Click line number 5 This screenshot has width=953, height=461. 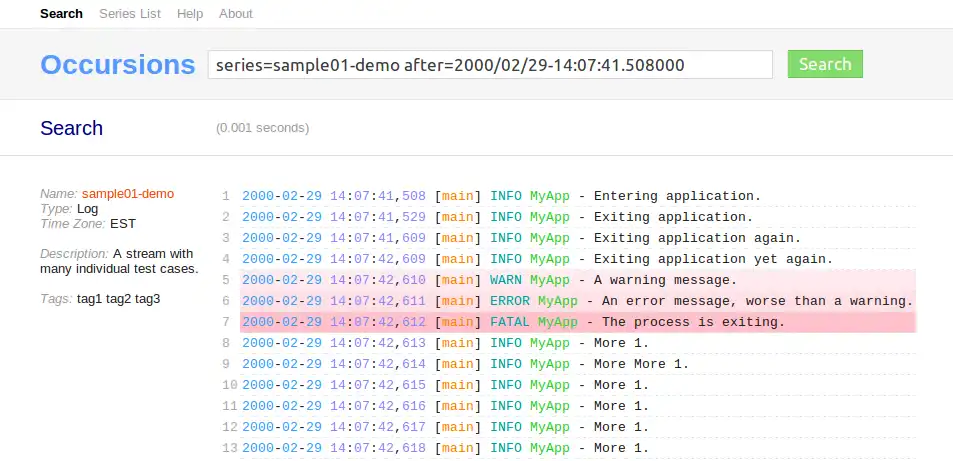(x=226, y=280)
